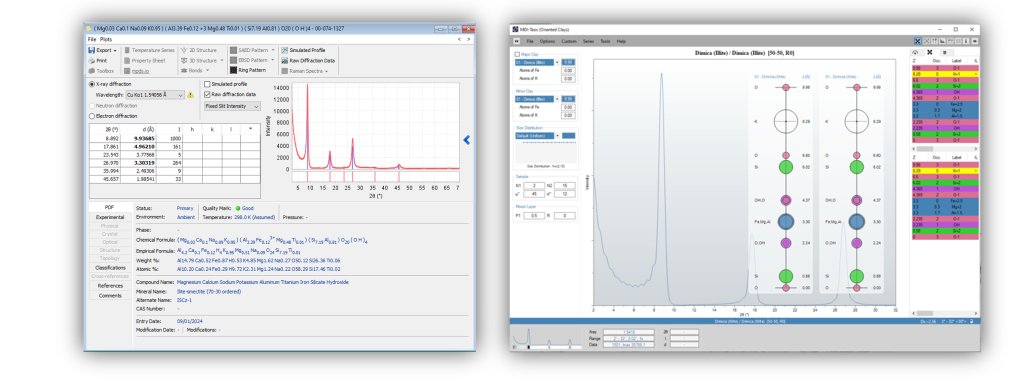Click horizontal scrollbar in MDI upper atom table
The width and height of the screenshot is (1024, 378).
coord(943,149)
